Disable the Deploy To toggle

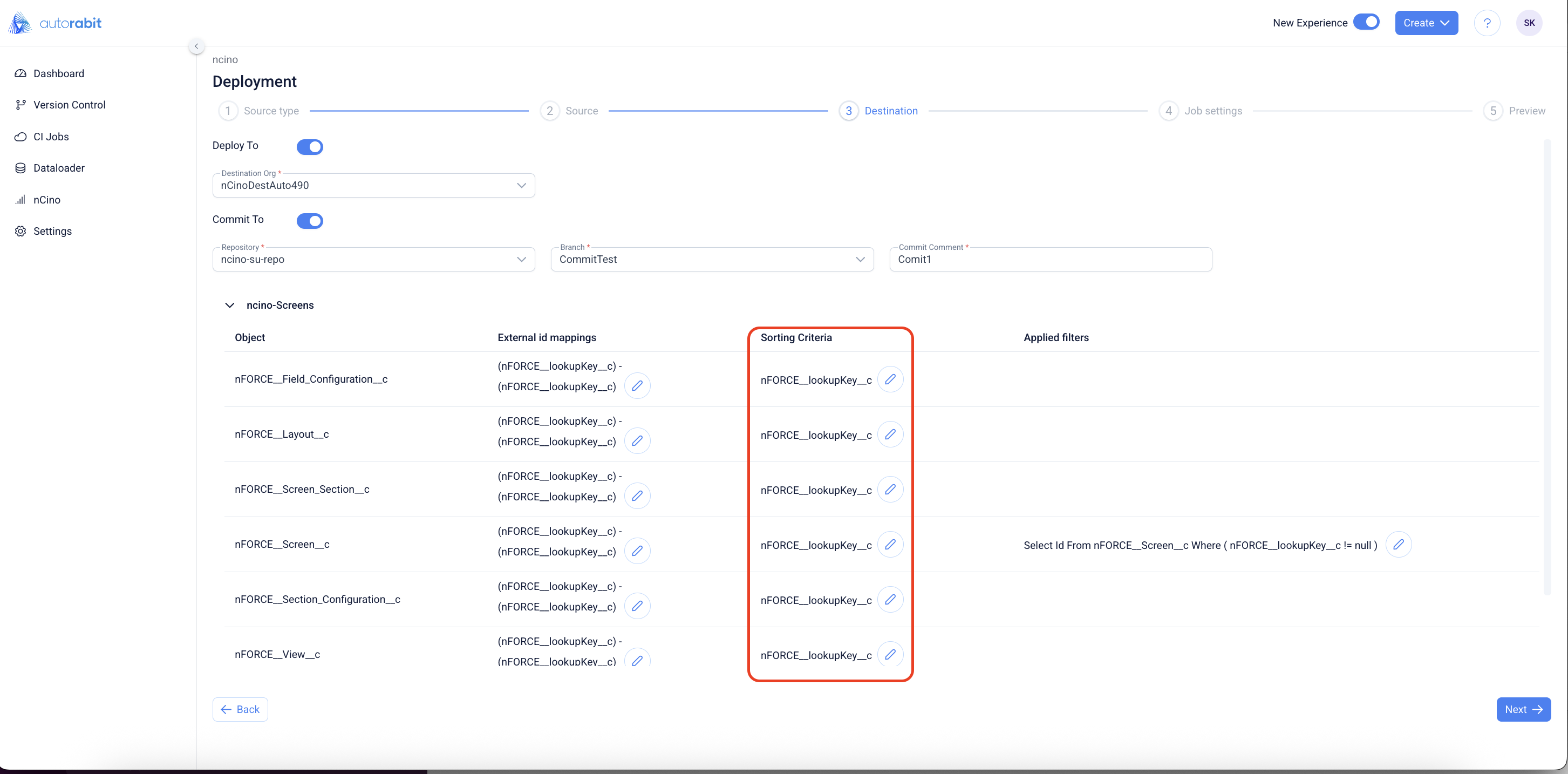[309, 147]
